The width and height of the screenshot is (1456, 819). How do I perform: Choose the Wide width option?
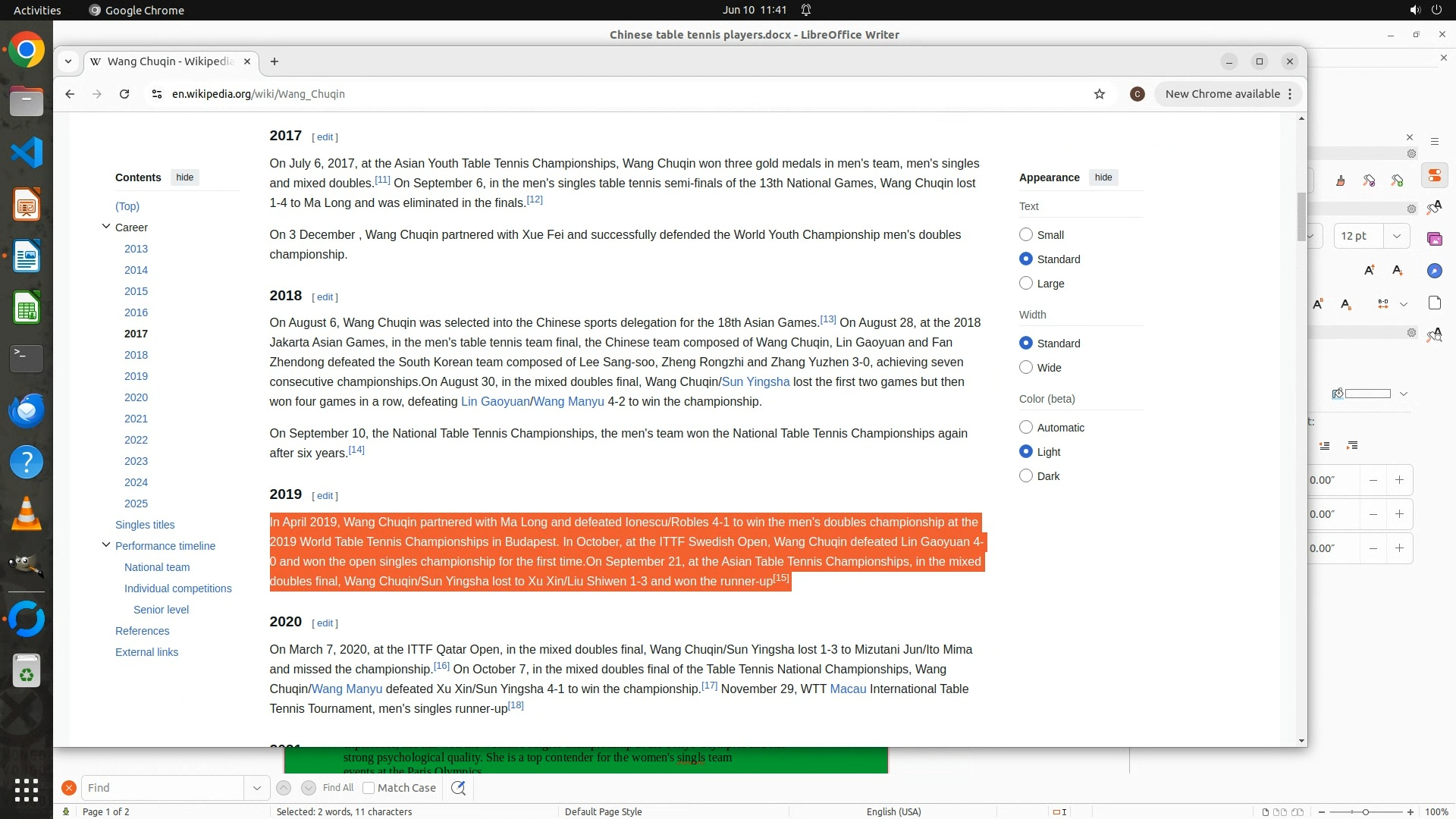pyautogui.click(x=1026, y=368)
